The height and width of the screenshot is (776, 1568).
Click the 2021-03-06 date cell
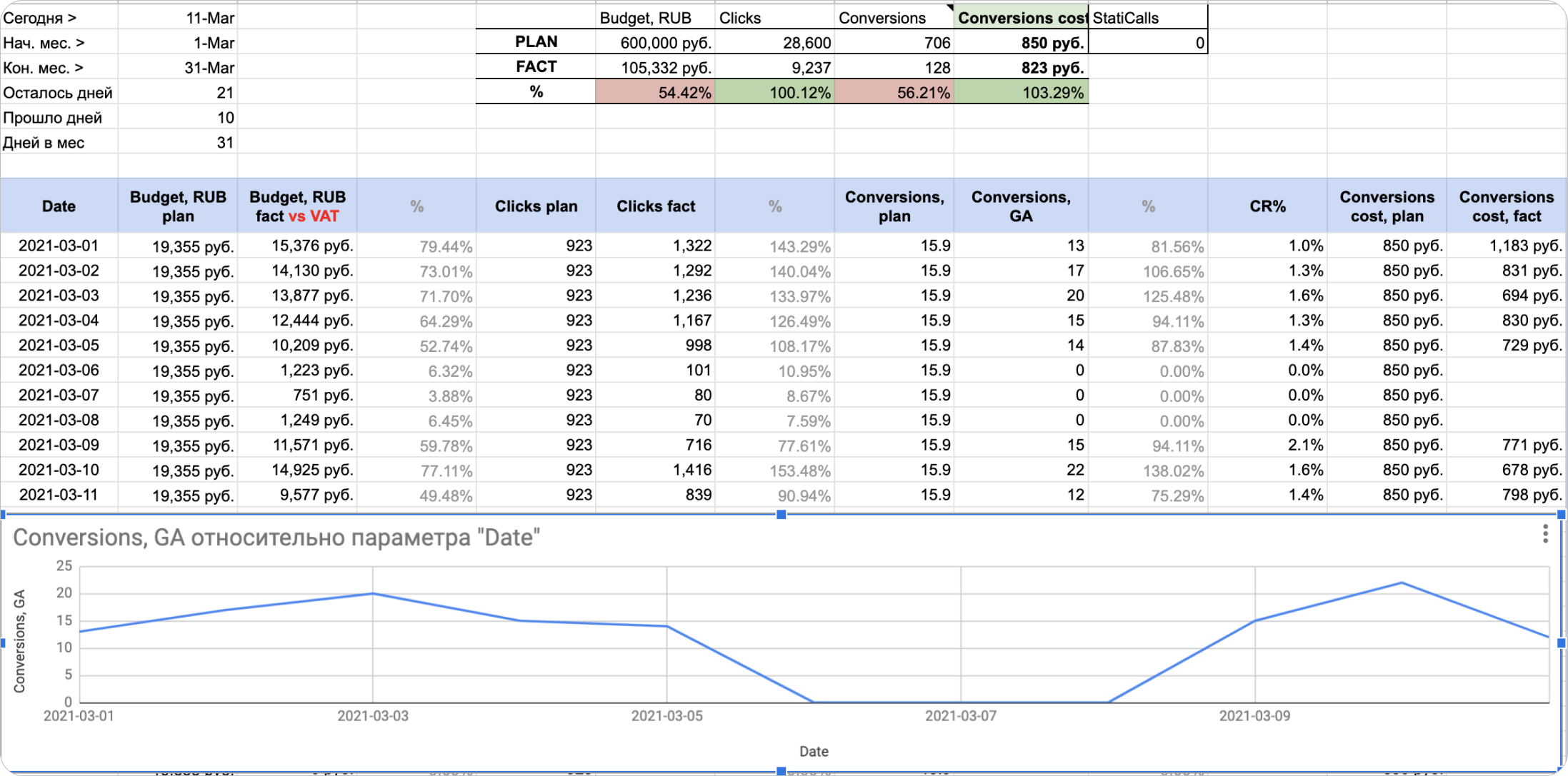click(x=59, y=371)
